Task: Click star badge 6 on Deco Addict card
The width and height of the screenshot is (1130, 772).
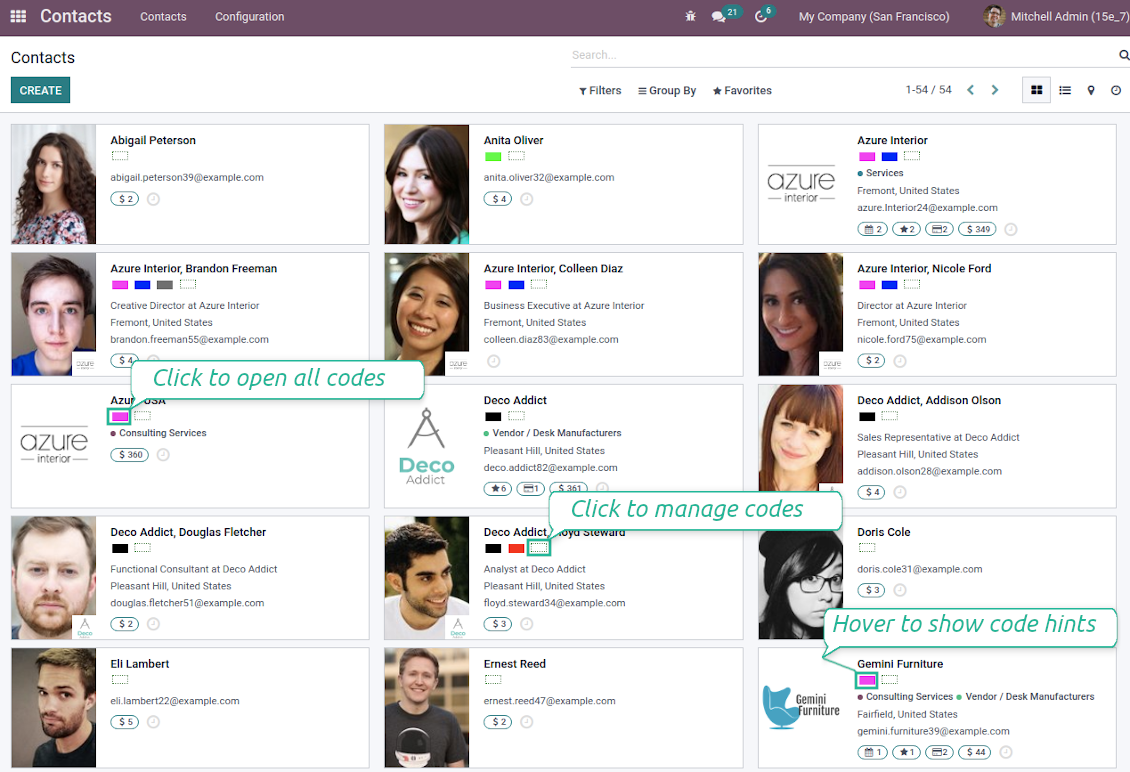Action: 499,489
